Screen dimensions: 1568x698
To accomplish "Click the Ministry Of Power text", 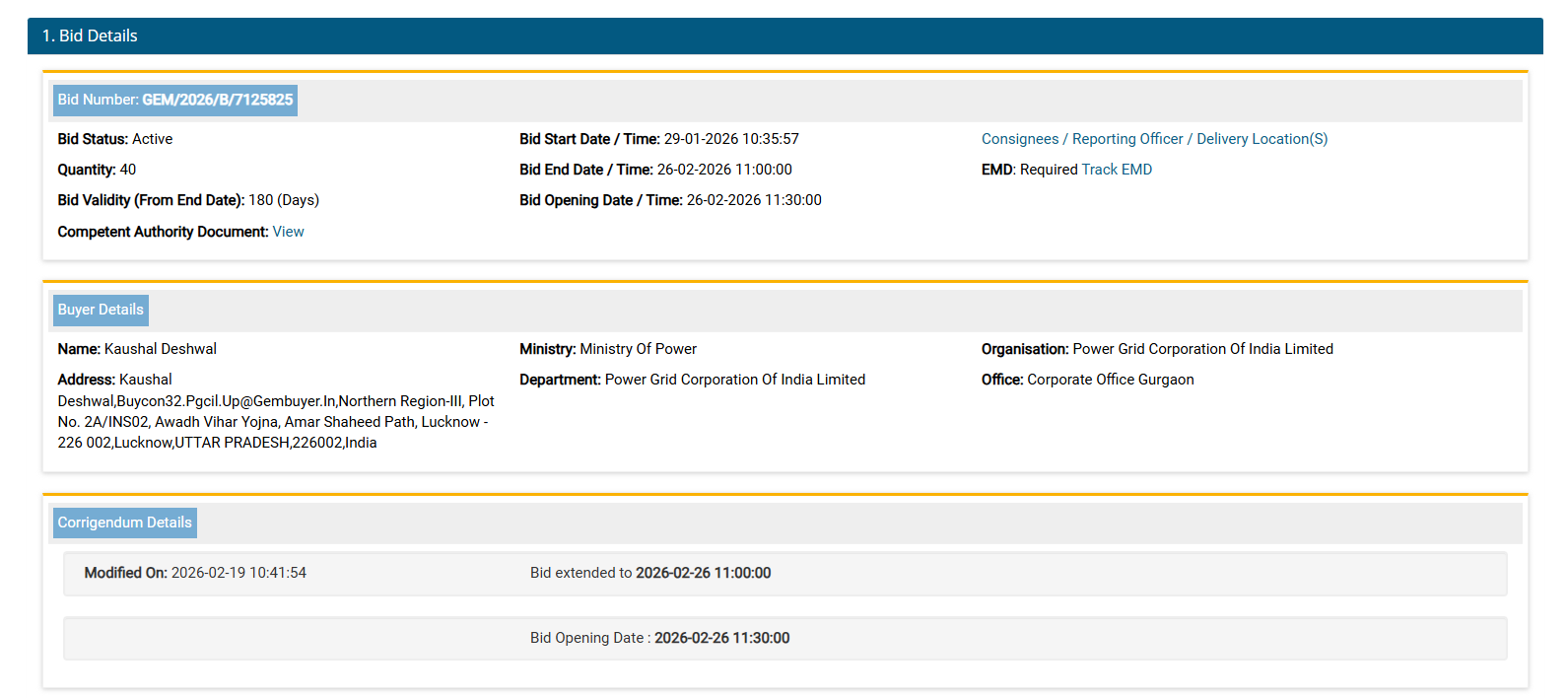I will pyautogui.click(x=638, y=349).
